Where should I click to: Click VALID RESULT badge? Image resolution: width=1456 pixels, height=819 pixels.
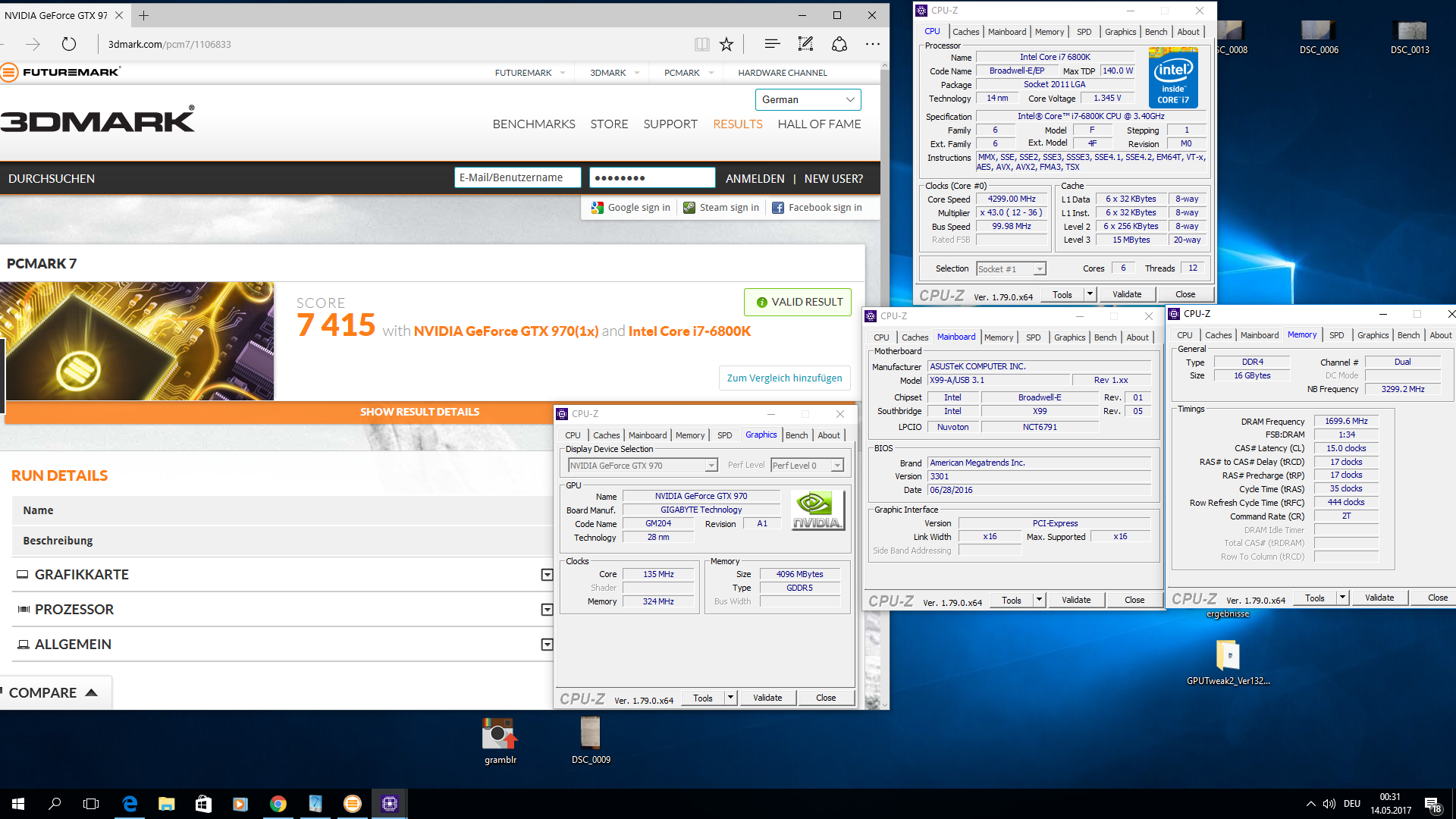pos(798,302)
